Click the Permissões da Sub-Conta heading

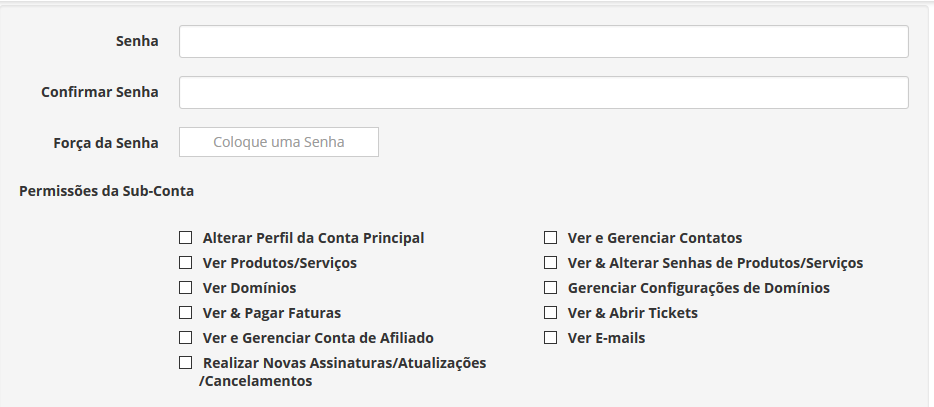point(106,190)
